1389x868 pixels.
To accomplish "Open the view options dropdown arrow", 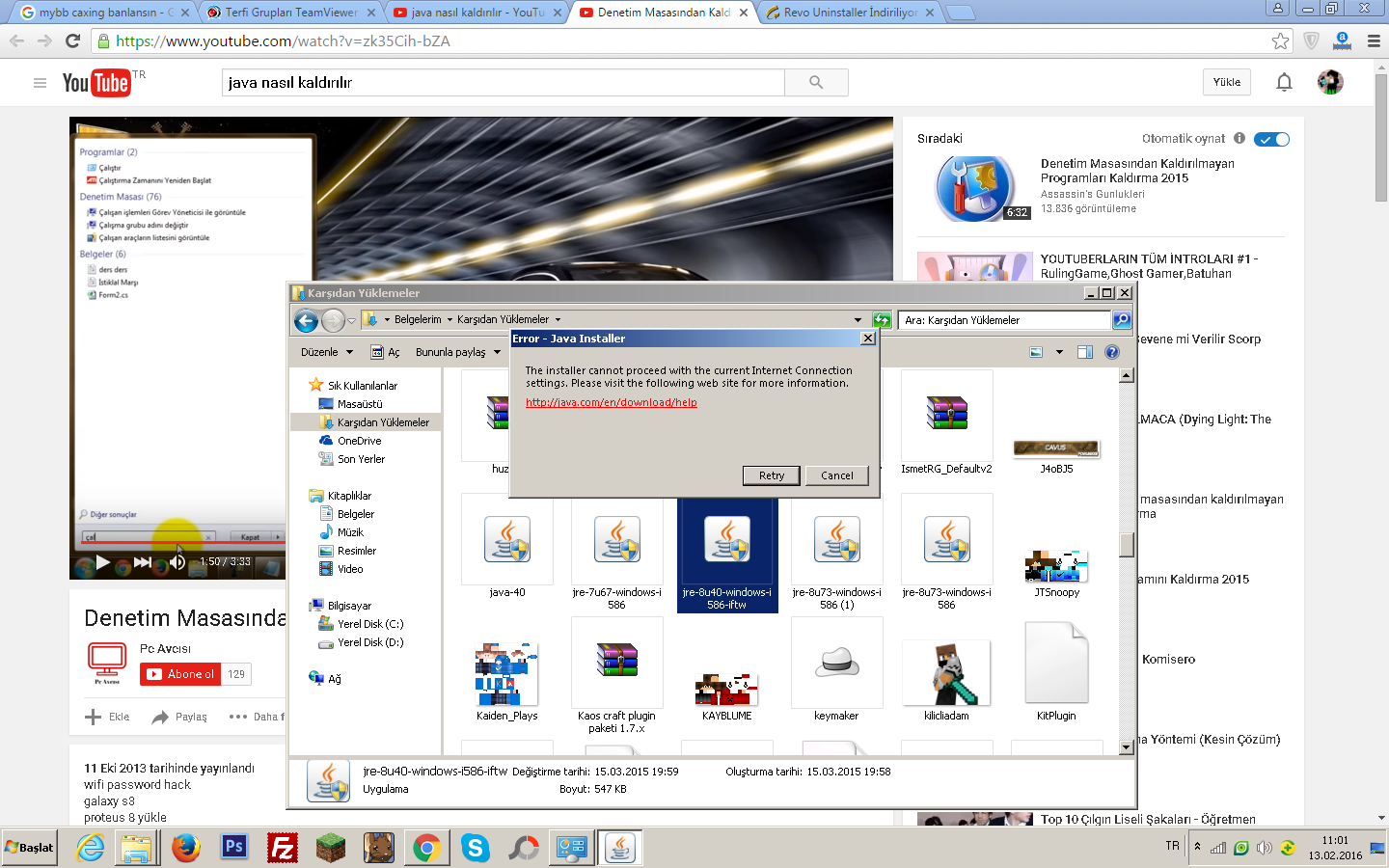I will point(1059,352).
